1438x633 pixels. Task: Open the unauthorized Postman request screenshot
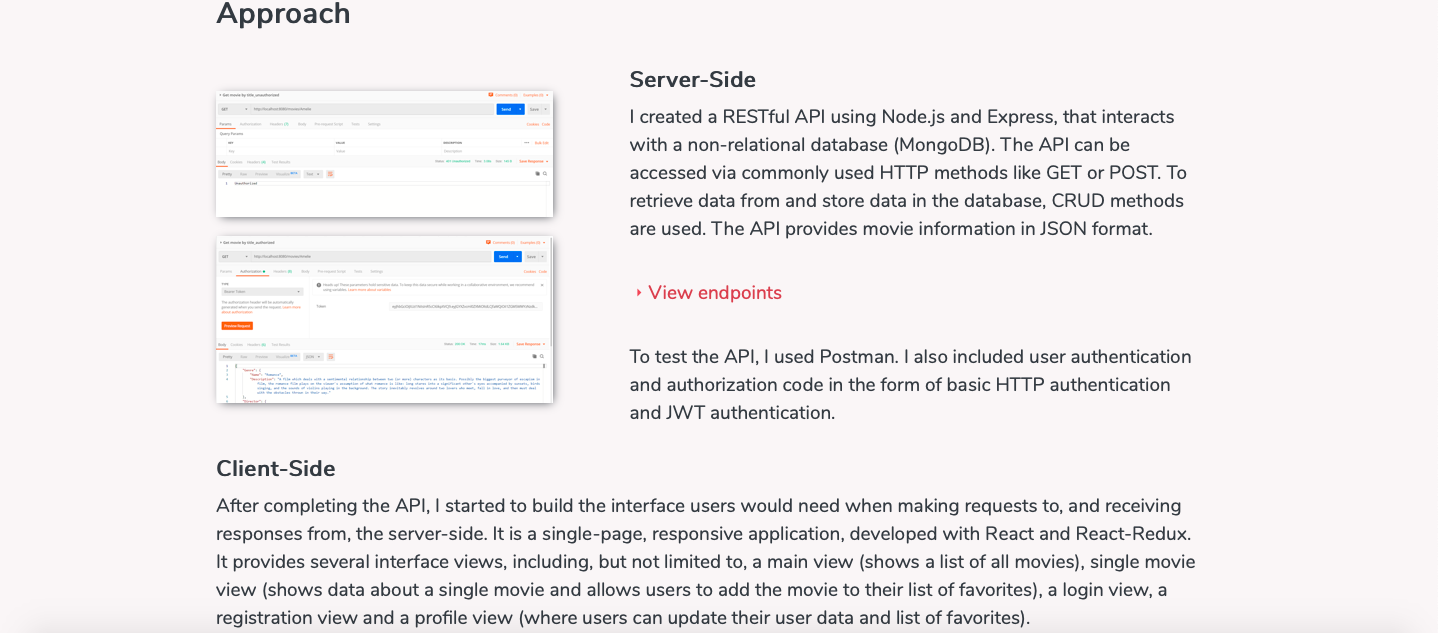[384, 154]
